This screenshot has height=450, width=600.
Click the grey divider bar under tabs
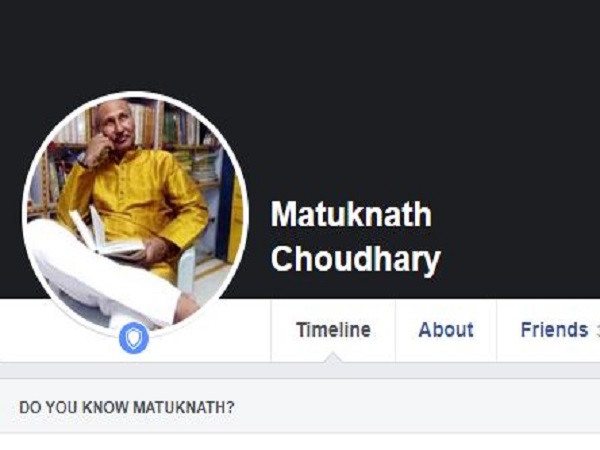click(300, 370)
